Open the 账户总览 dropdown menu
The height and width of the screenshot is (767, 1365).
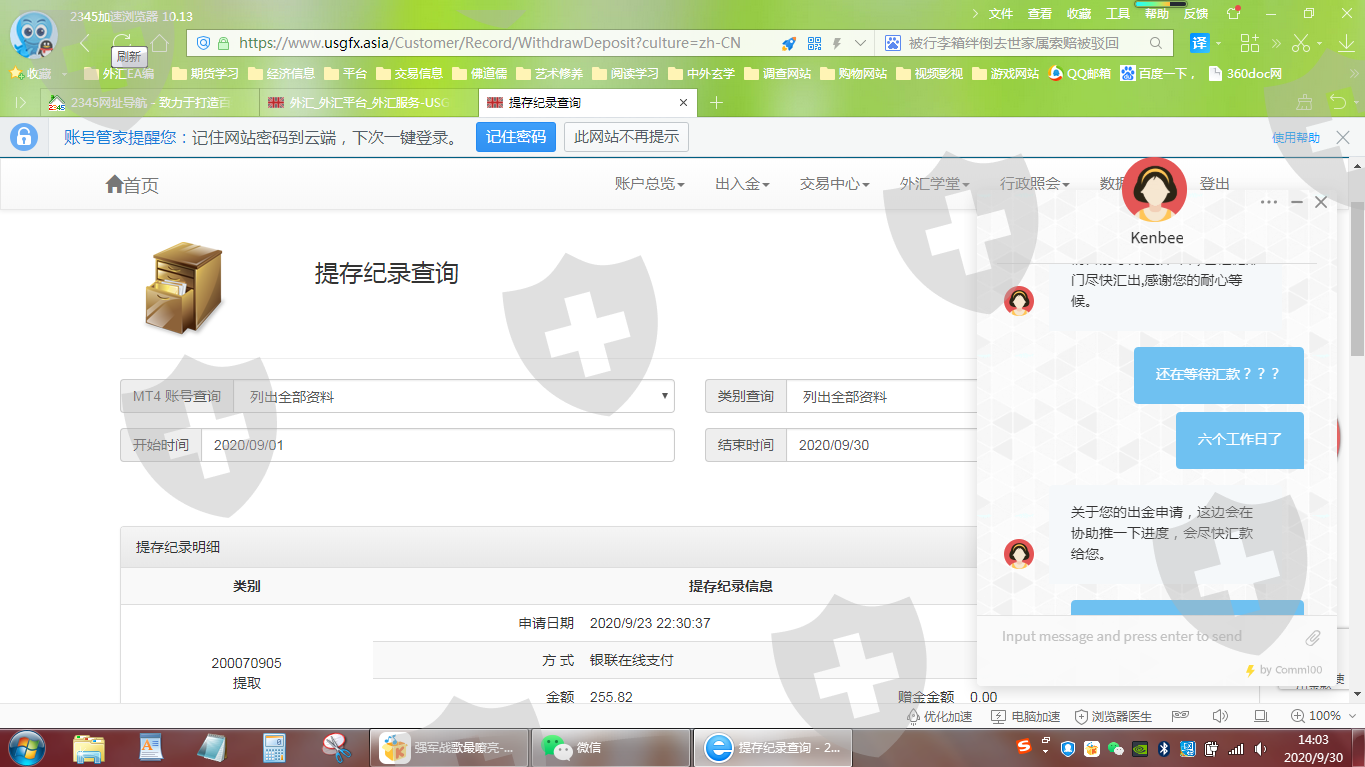pos(649,184)
